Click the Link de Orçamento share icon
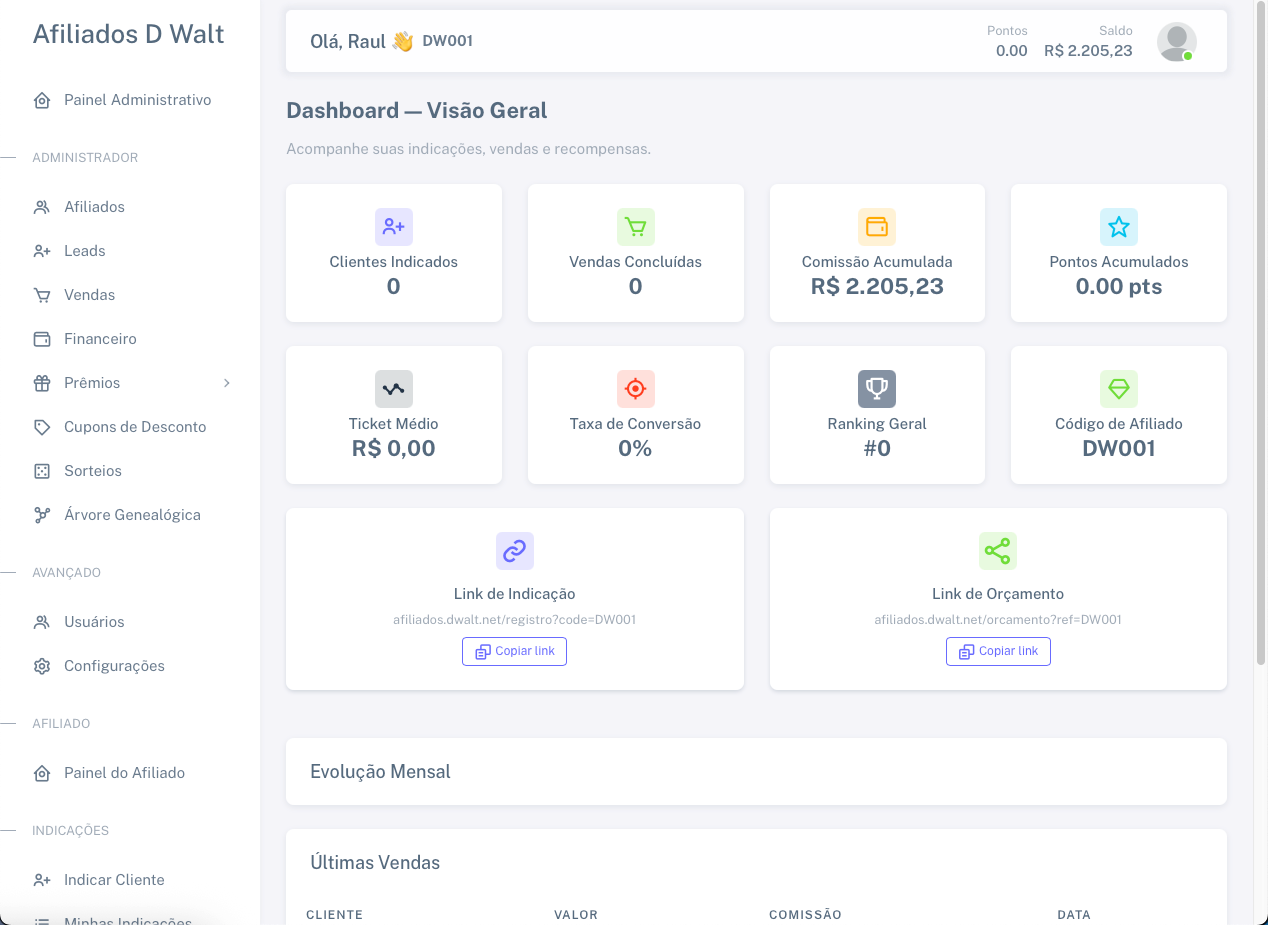Viewport: 1268px width, 925px height. (997, 551)
